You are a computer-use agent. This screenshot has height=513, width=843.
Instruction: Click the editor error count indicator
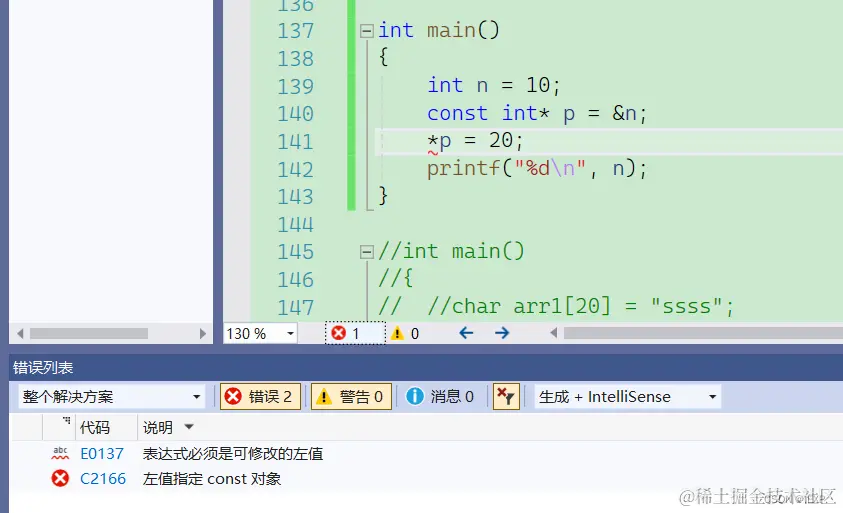[355, 333]
